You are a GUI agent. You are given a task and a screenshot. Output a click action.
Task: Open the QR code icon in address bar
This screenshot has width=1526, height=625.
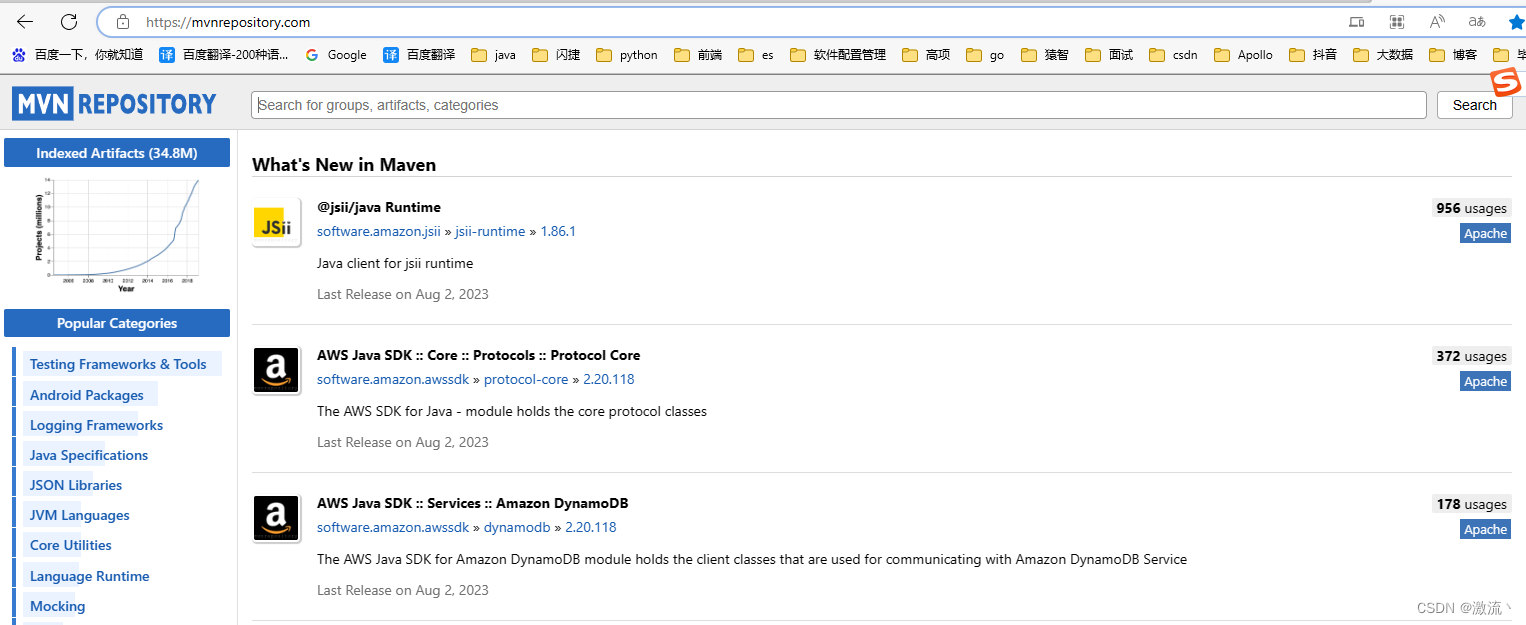(x=1397, y=21)
